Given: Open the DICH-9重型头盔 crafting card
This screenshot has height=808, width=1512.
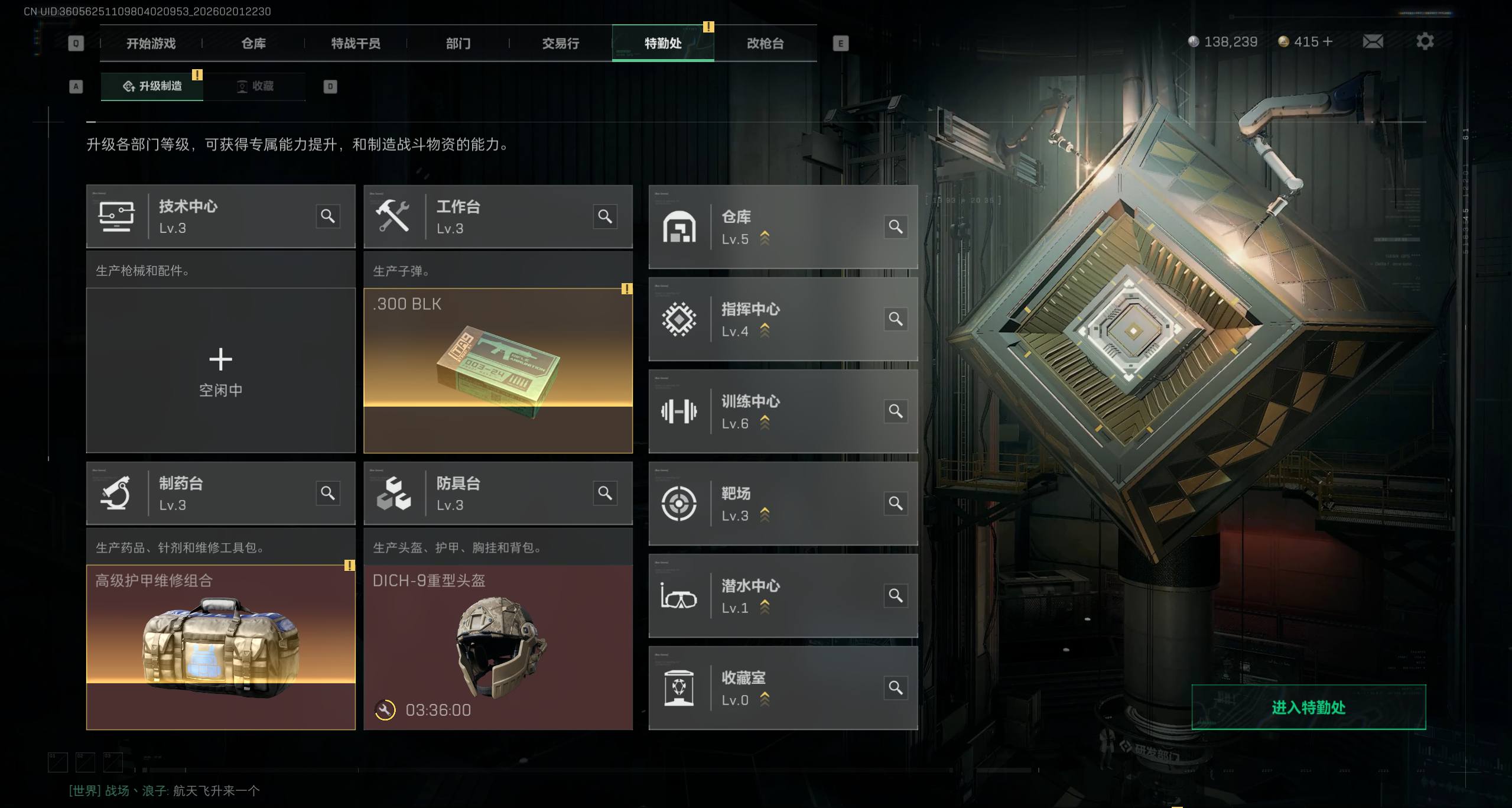Looking at the screenshot, I should [x=498, y=647].
